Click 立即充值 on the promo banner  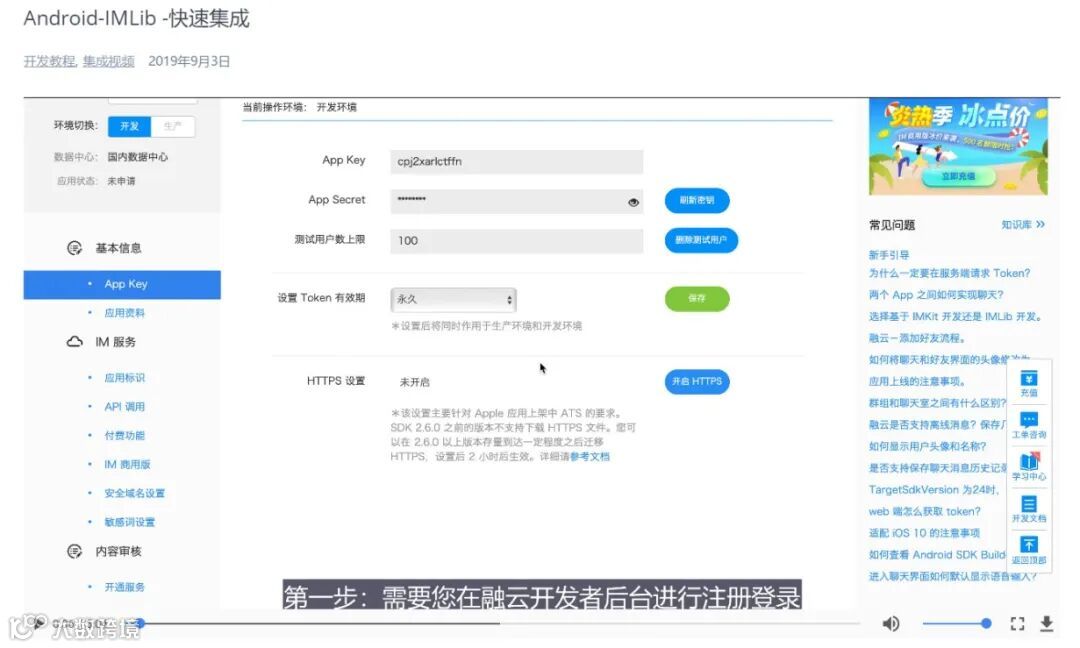958,177
